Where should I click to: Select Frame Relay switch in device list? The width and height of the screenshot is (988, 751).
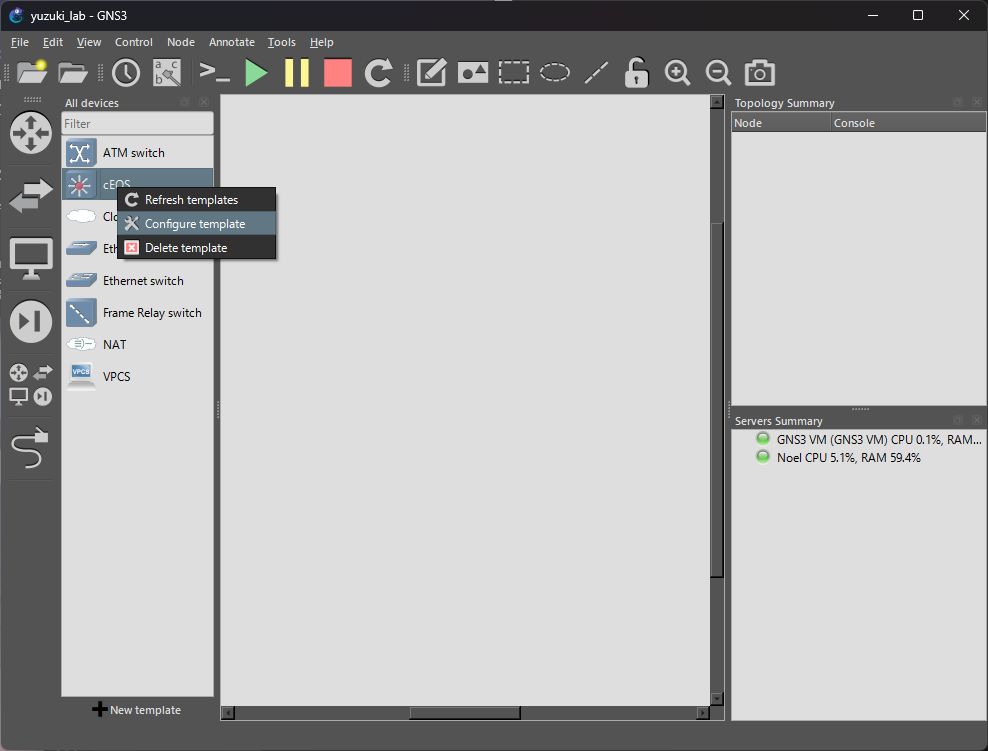click(x=137, y=312)
